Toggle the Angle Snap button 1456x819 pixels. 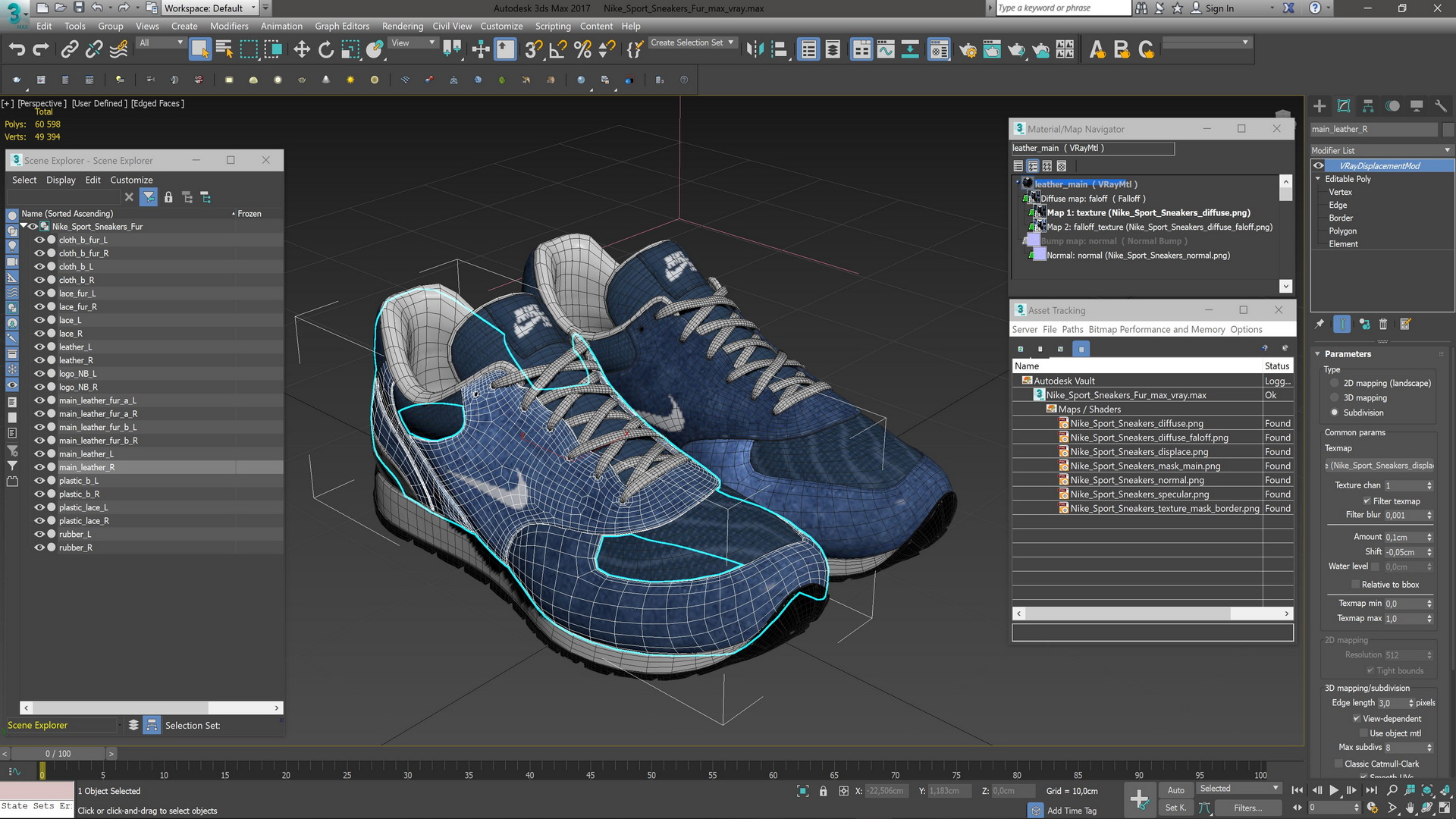557,50
